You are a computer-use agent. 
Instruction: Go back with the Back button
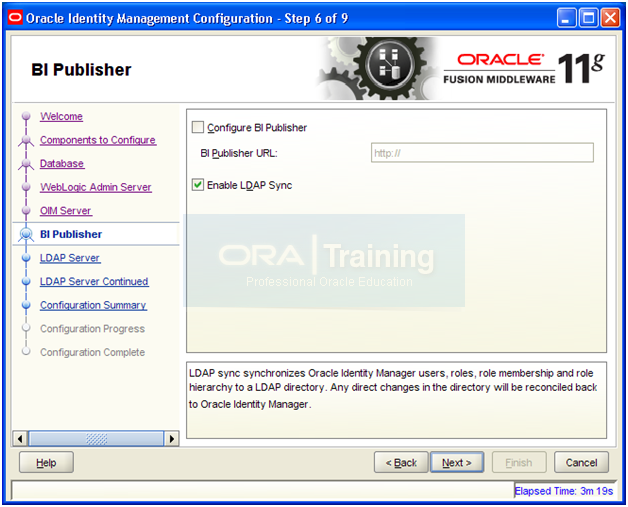point(401,463)
